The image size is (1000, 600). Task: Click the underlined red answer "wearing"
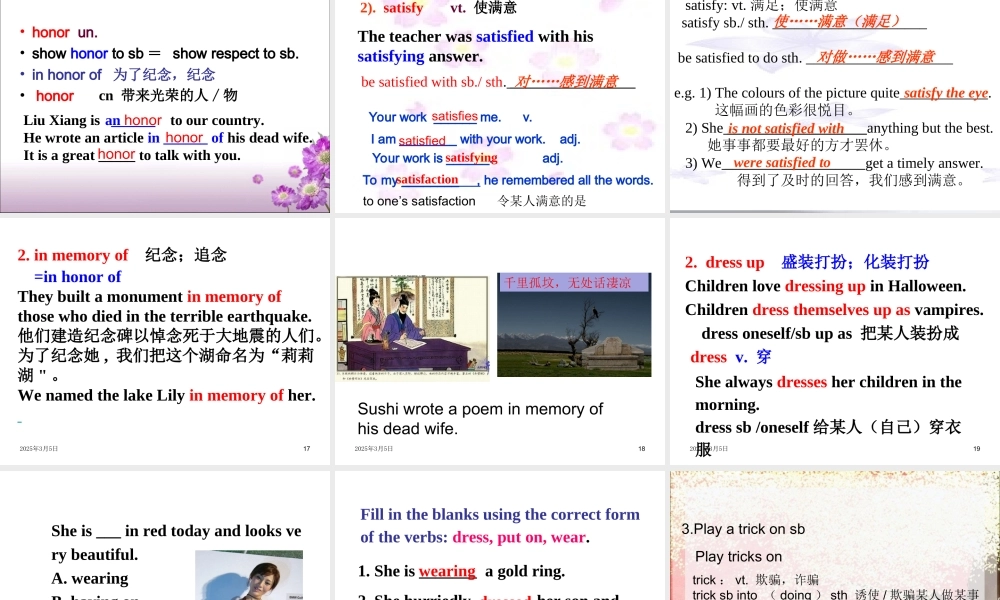pyautogui.click(x=447, y=572)
